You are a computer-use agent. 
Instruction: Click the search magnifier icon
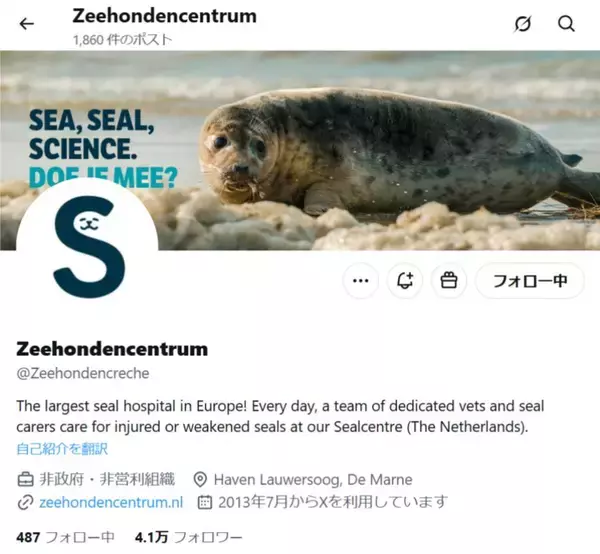click(x=566, y=24)
